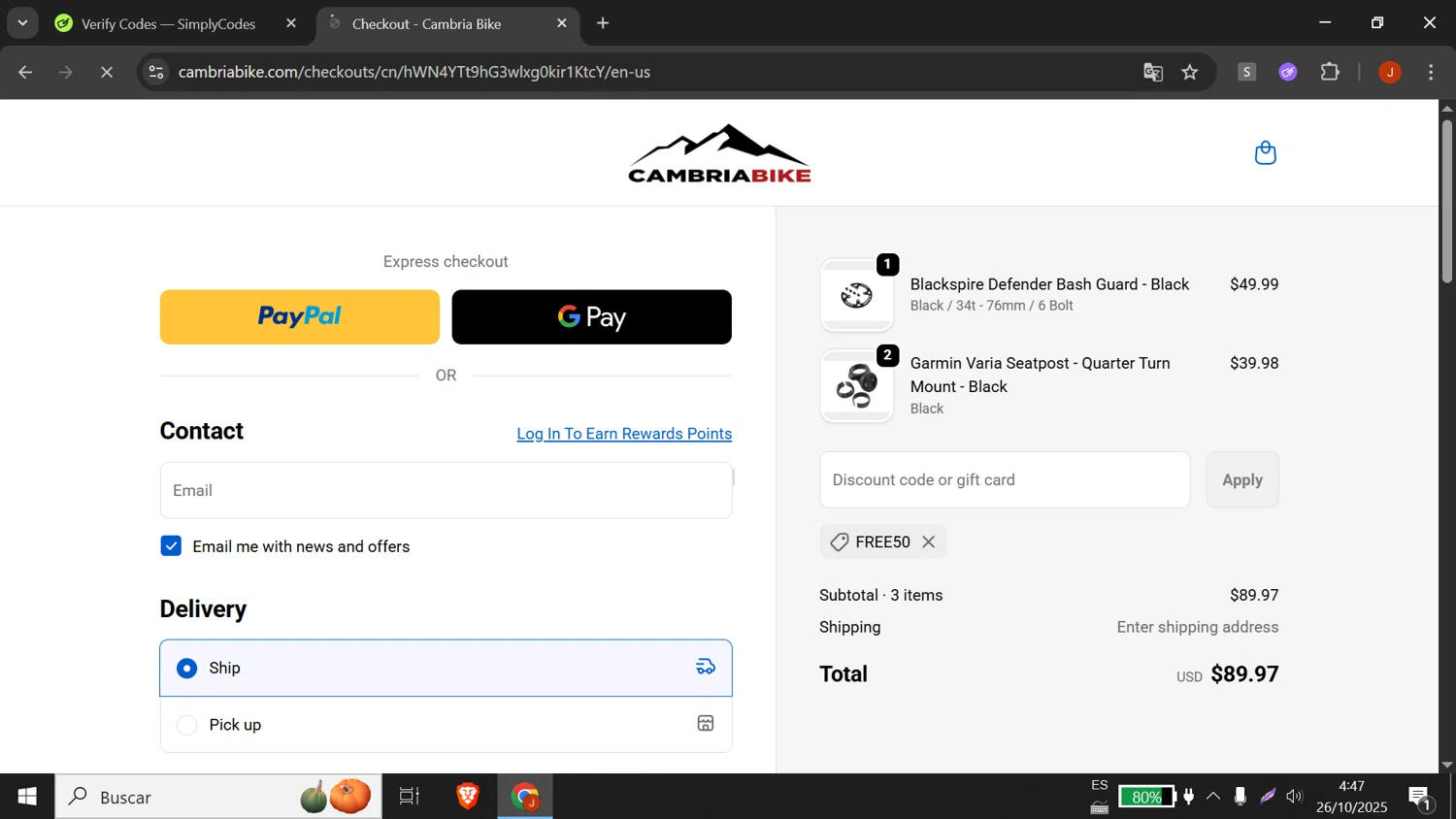The height and width of the screenshot is (819, 1456).
Task: Focus the Discount code or gift card field
Action: click(x=1005, y=479)
